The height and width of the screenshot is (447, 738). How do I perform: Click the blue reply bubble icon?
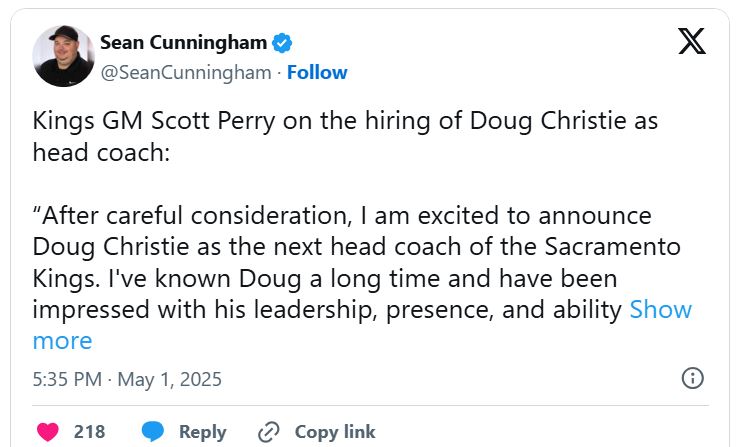point(153,432)
